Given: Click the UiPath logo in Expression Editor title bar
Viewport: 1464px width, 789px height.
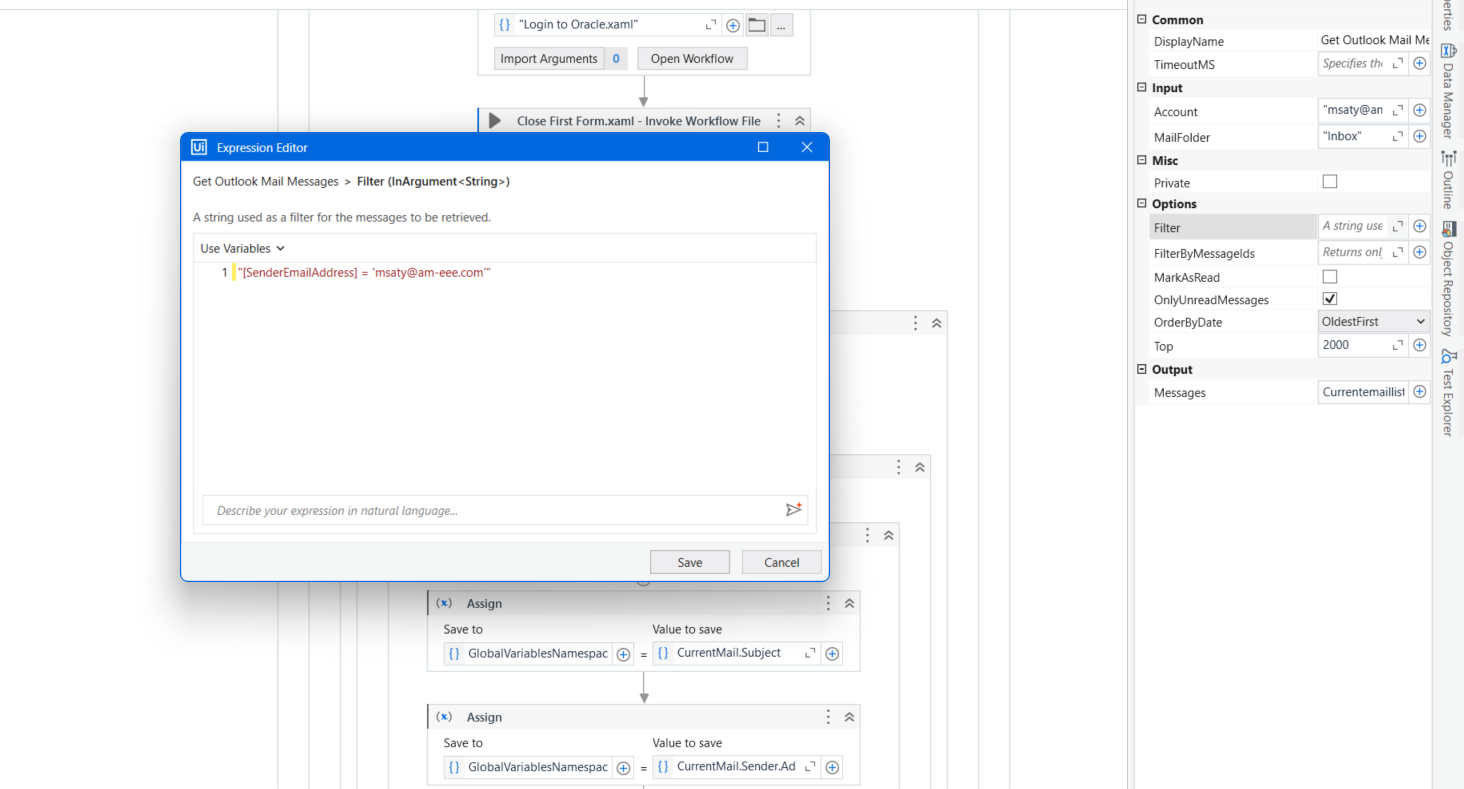Looking at the screenshot, I should point(199,147).
